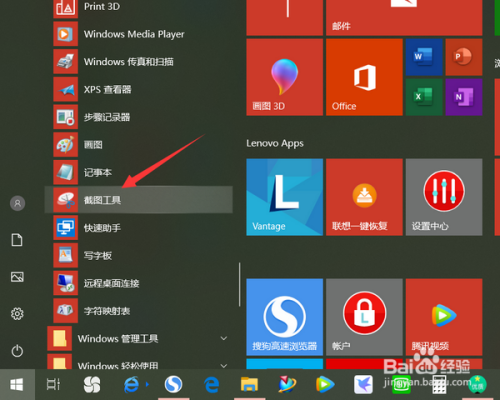Open 快速助手 quick assist

click(138, 228)
